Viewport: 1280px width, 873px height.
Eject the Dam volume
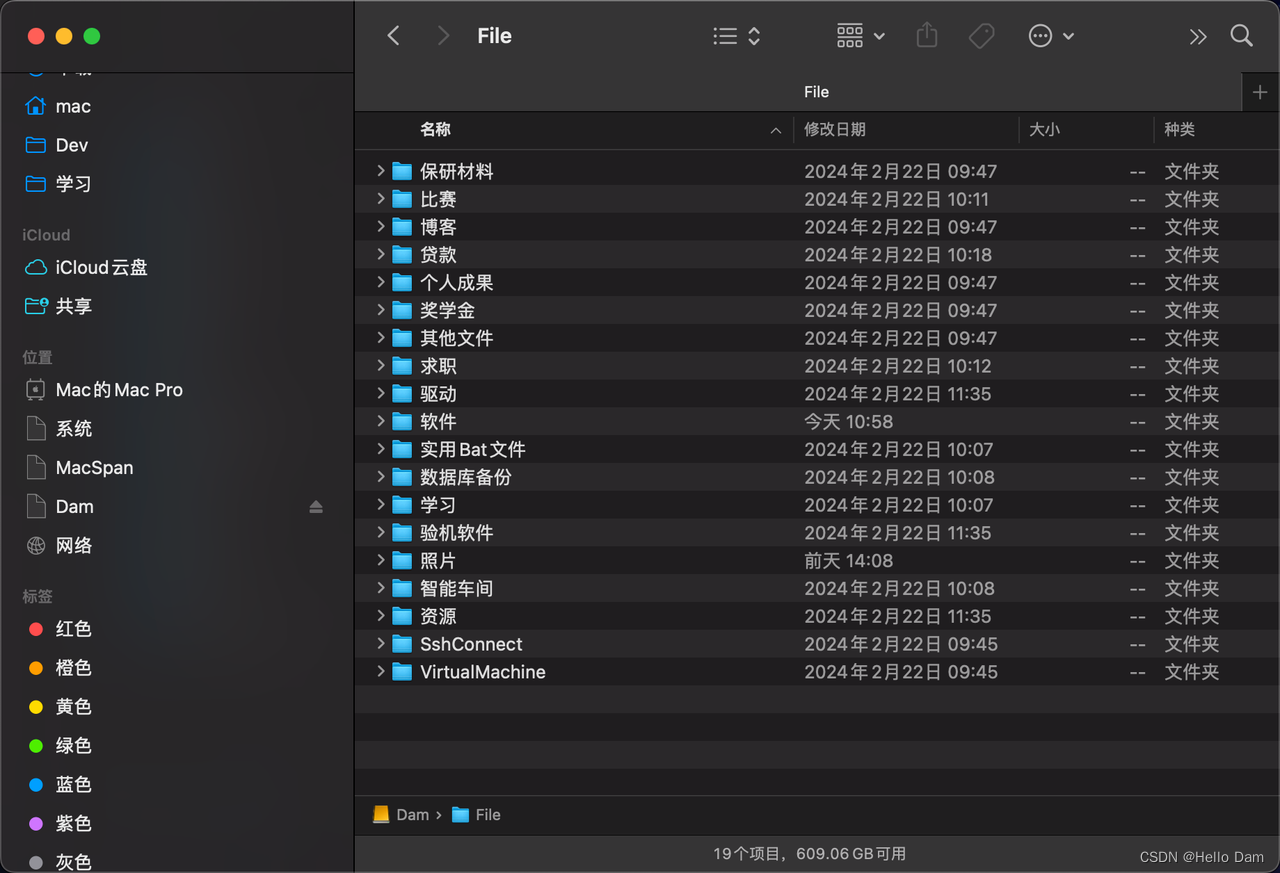316,507
